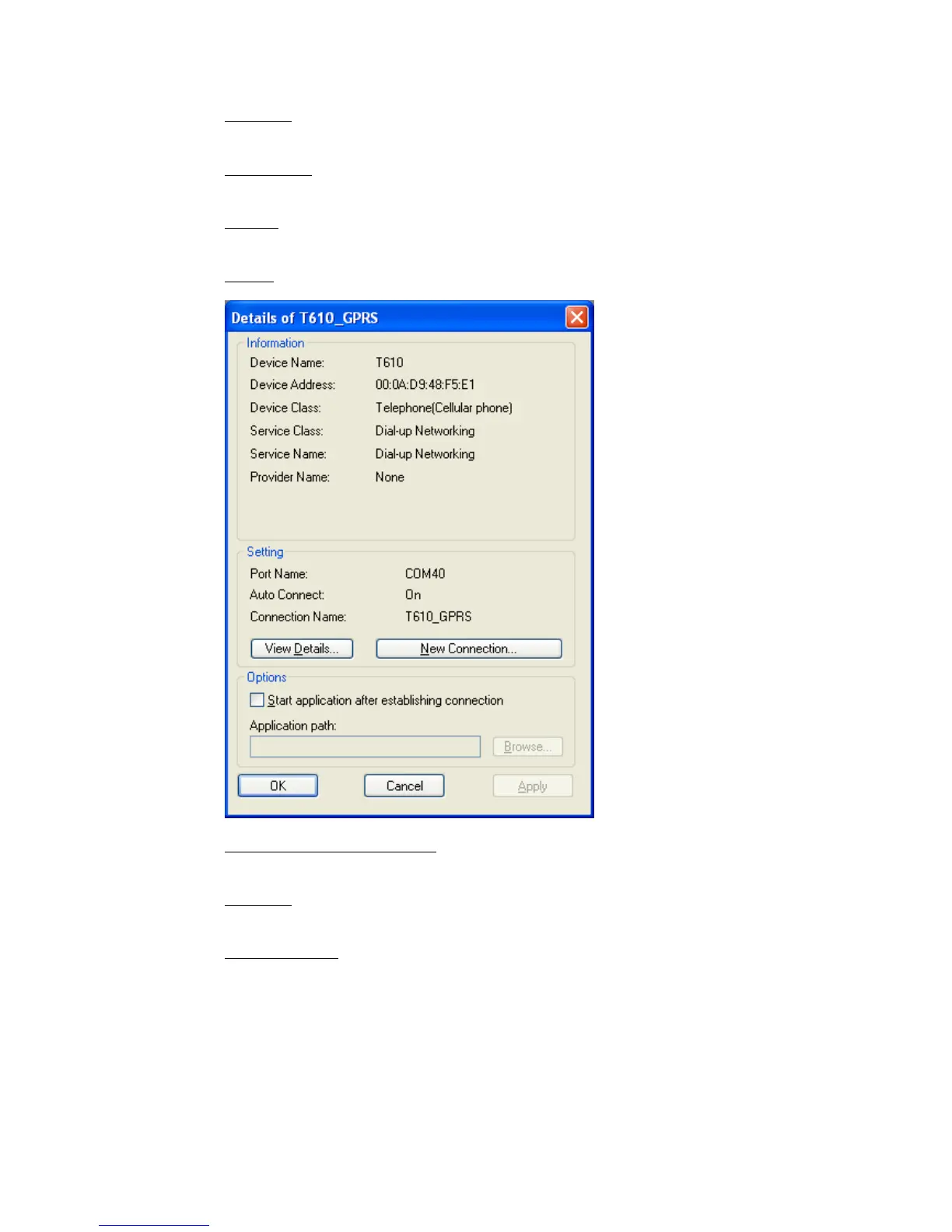Screen dimensions: 952x1232
Task: Close the Details of T610_GPRS dialog
Action: click(x=576, y=317)
